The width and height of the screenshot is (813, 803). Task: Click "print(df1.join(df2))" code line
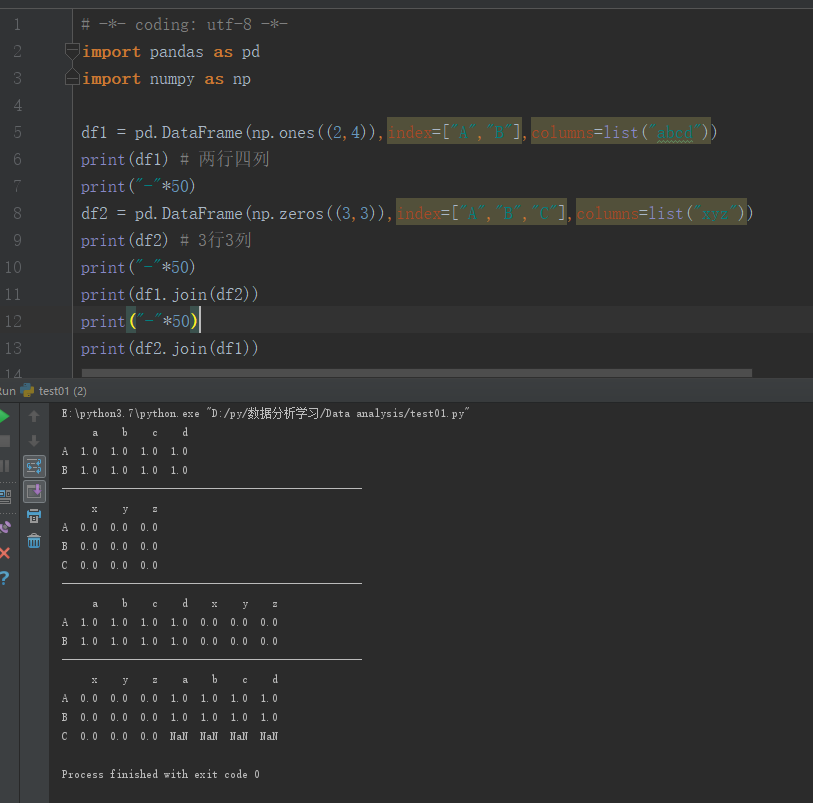pyautogui.click(x=169, y=294)
